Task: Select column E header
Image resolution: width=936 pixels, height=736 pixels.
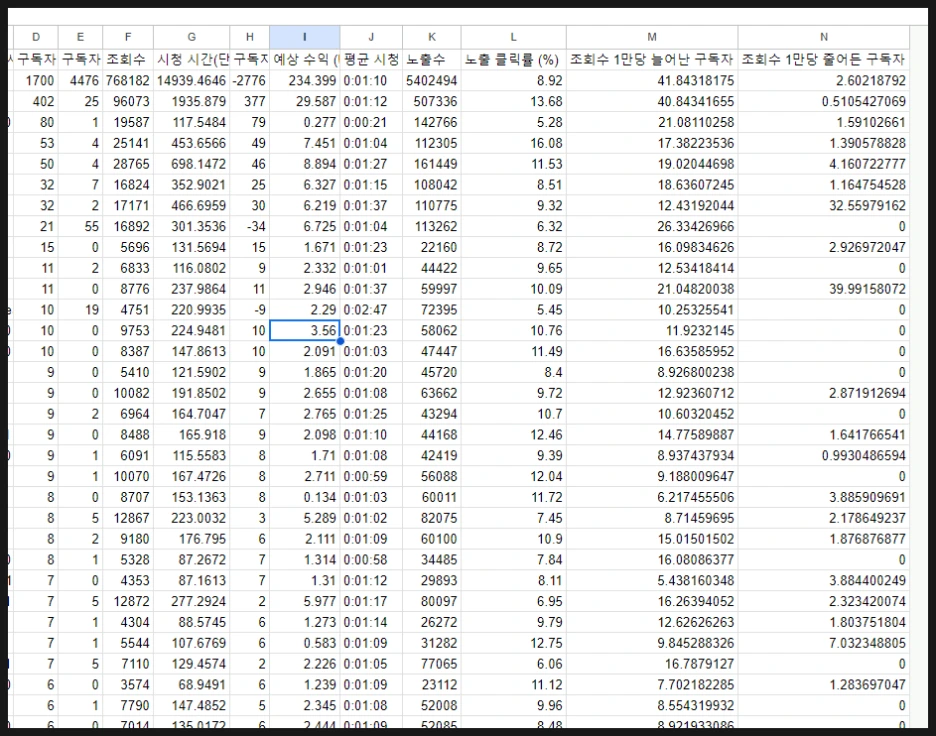Action: 81,37
